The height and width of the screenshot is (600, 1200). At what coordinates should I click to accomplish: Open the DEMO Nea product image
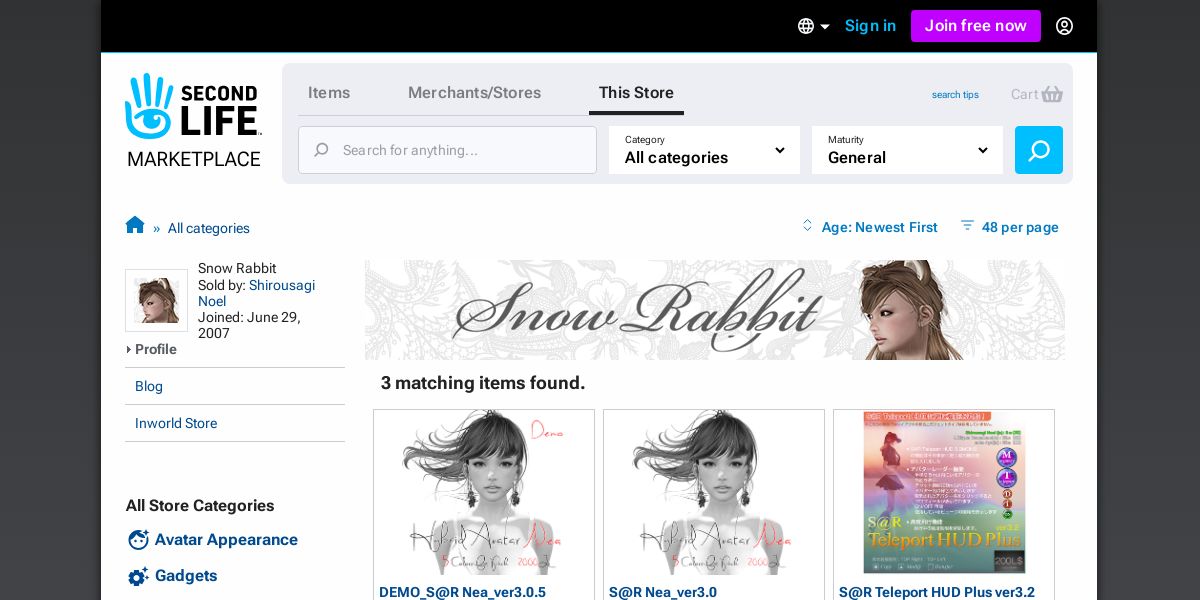pos(484,492)
